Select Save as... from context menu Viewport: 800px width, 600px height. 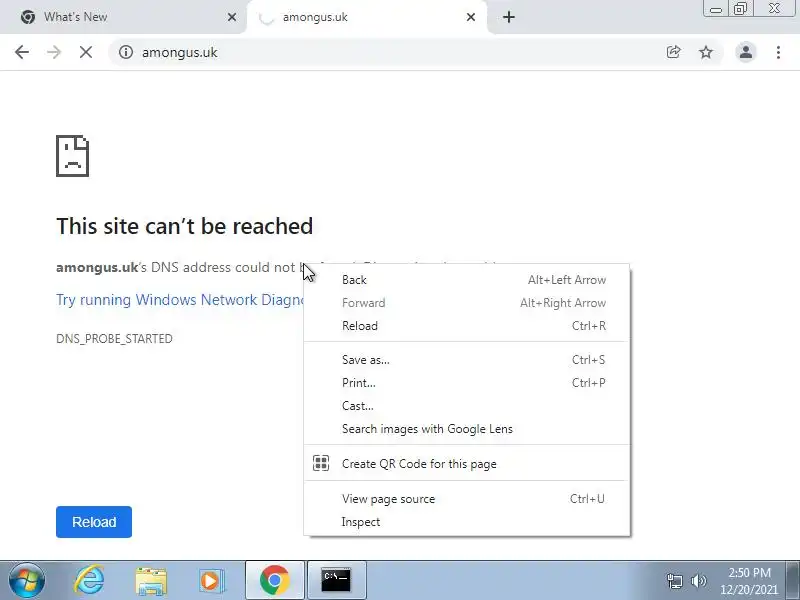pos(467,360)
